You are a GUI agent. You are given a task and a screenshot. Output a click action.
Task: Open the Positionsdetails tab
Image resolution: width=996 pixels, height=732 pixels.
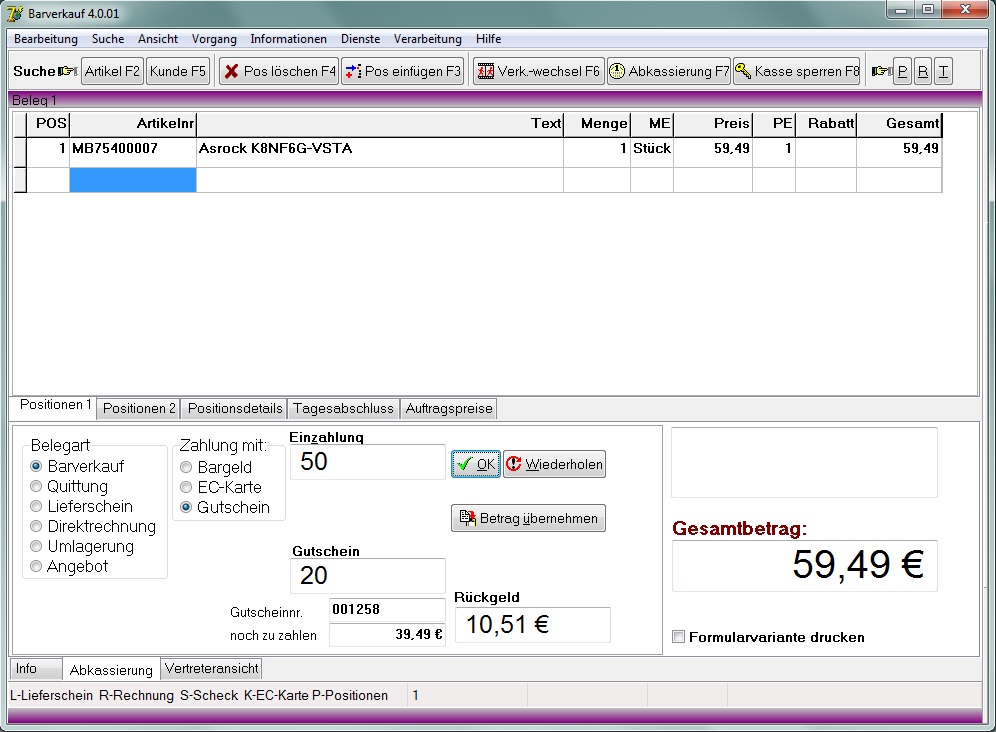tap(235, 408)
